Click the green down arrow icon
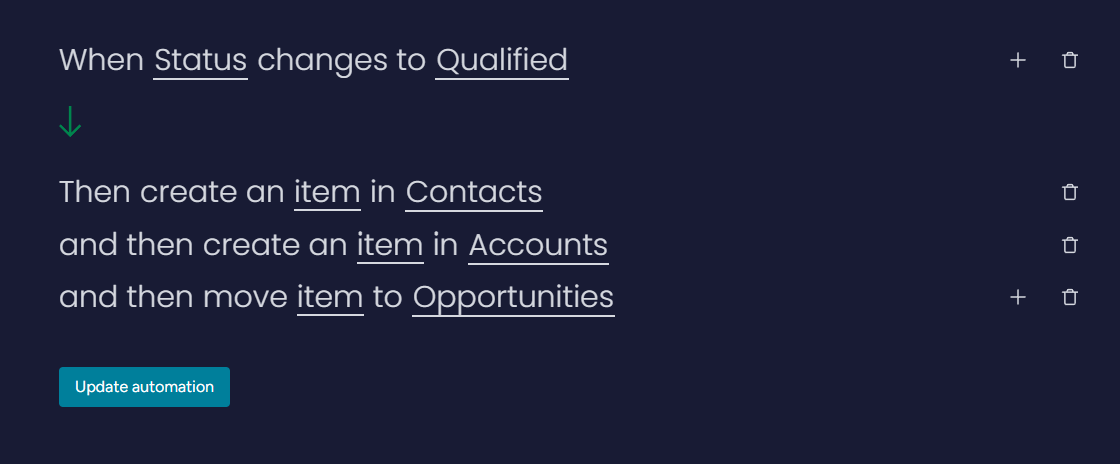1120x464 pixels. (70, 122)
